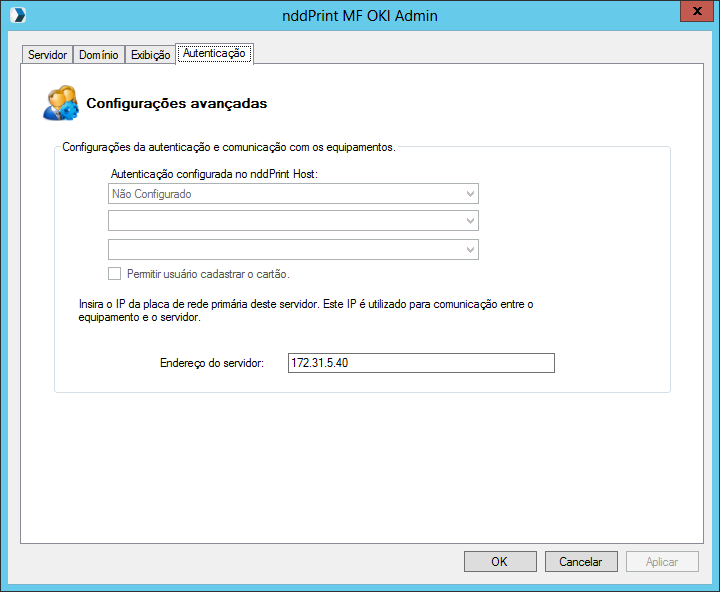Click the window title 'nddPrint MF OKI Admin'

point(360,16)
